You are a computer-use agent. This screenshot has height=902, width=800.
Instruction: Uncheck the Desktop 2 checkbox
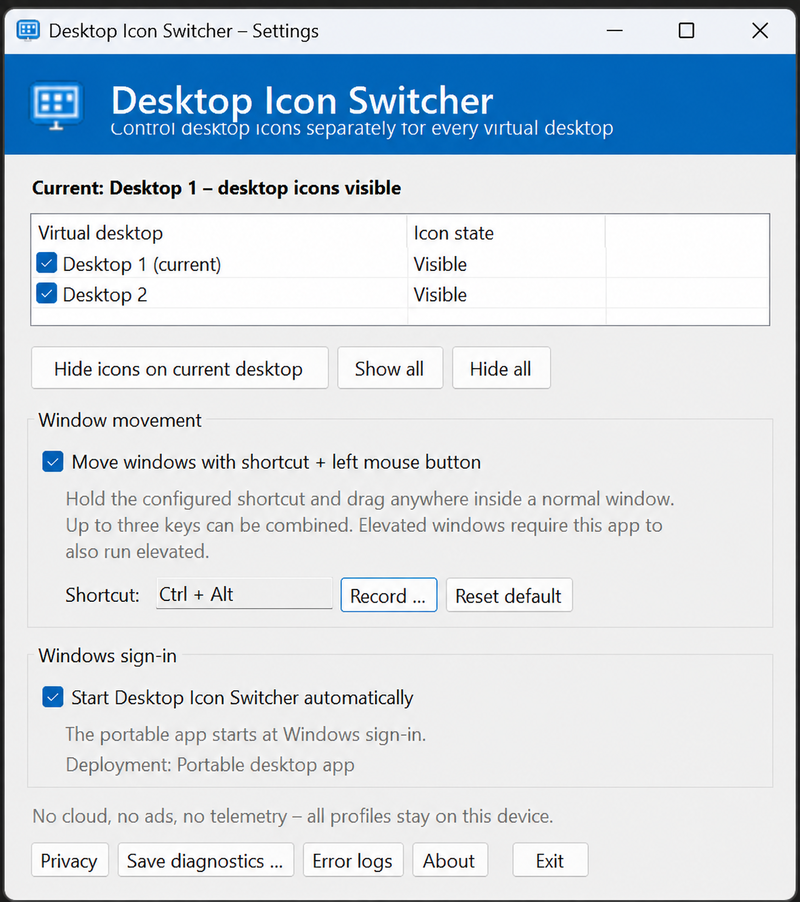point(47,293)
